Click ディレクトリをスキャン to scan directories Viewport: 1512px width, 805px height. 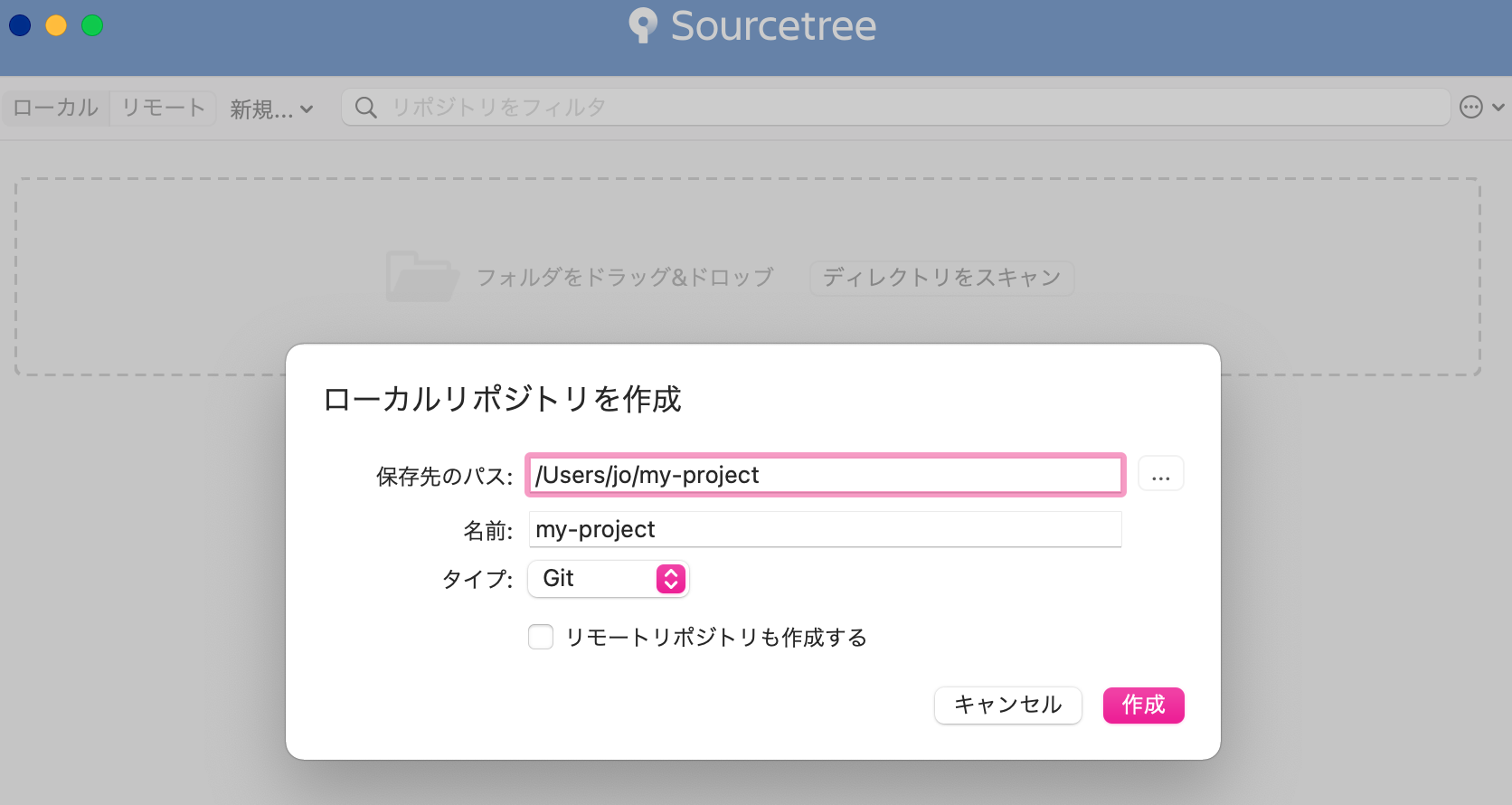point(940,278)
